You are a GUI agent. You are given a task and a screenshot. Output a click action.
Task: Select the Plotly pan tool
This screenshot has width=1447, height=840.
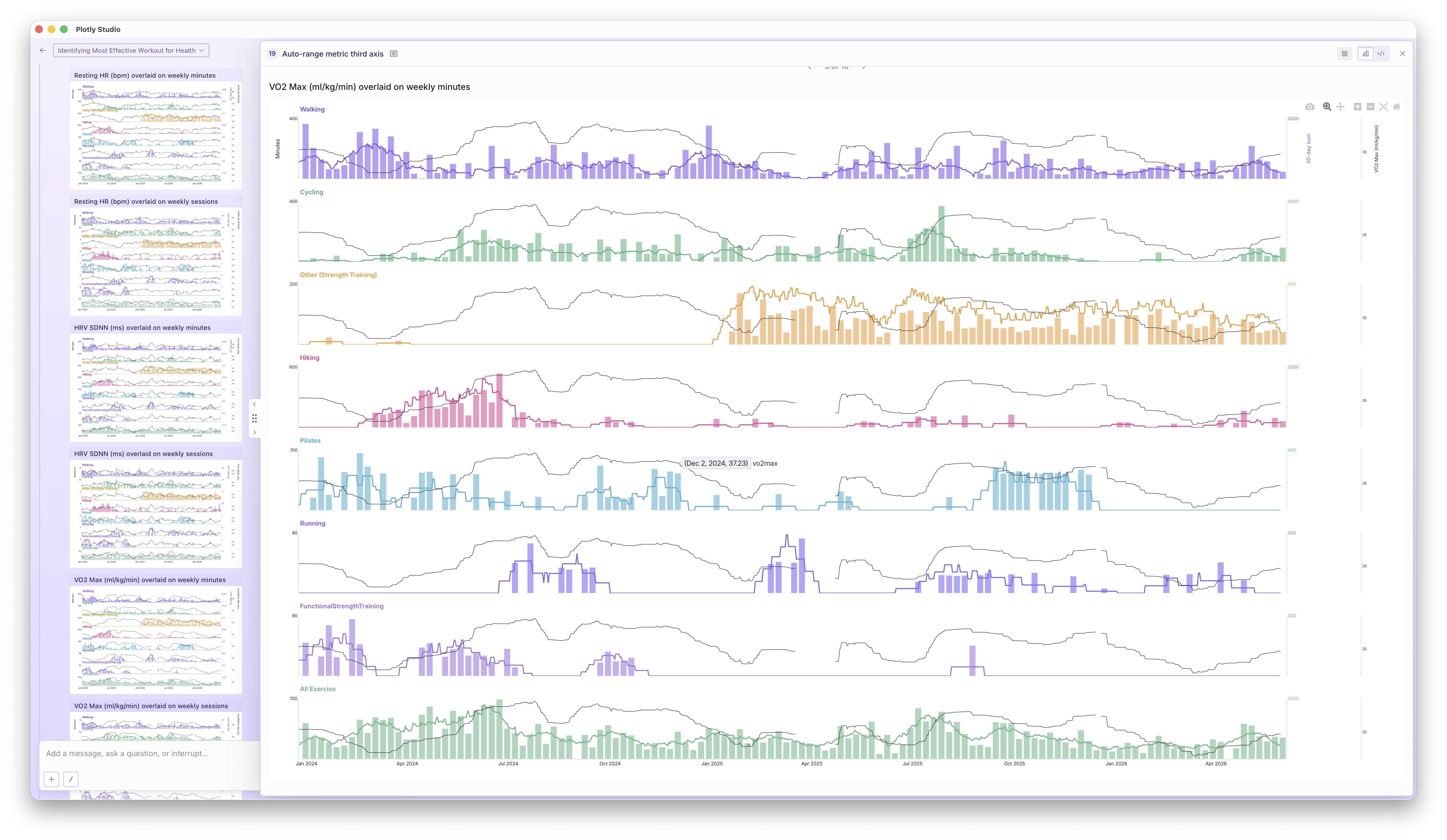(x=1340, y=107)
